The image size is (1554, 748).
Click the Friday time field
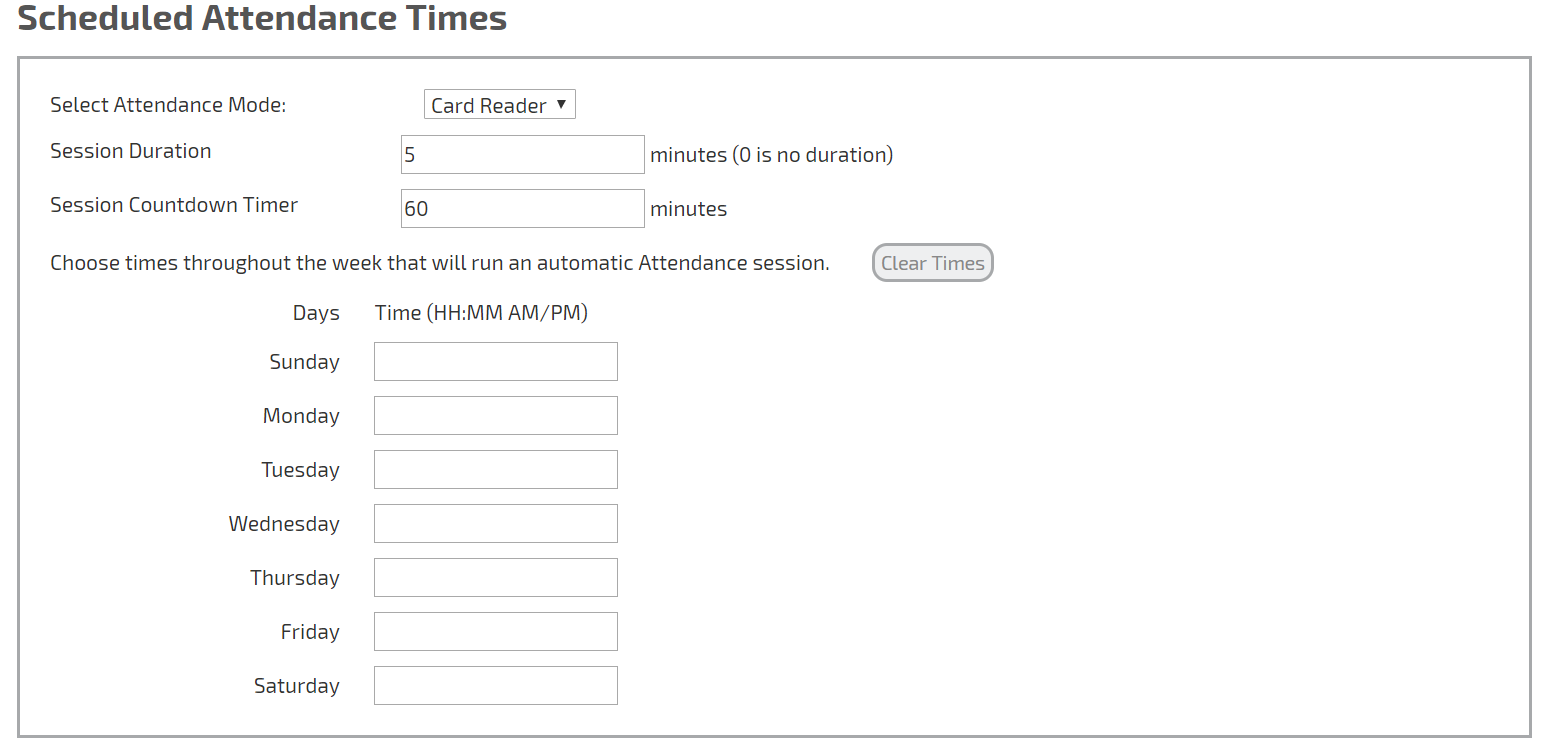point(495,632)
